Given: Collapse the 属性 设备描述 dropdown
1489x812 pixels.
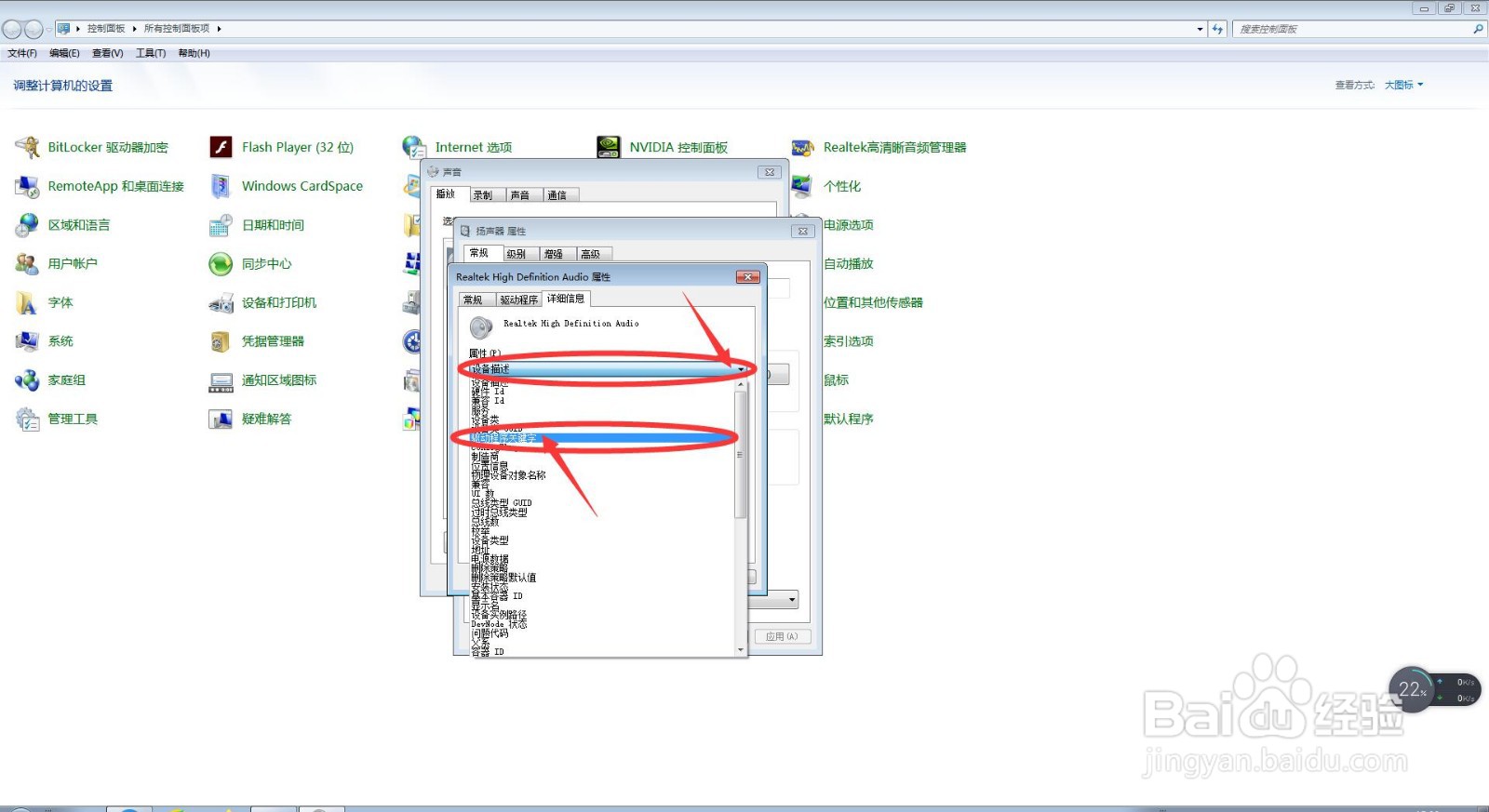Looking at the screenshot, I should (x=742, y=369).
